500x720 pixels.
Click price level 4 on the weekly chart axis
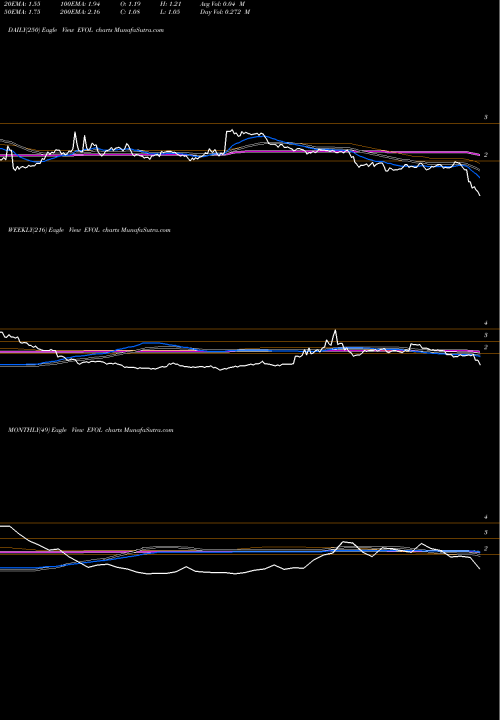coord(485,323)
